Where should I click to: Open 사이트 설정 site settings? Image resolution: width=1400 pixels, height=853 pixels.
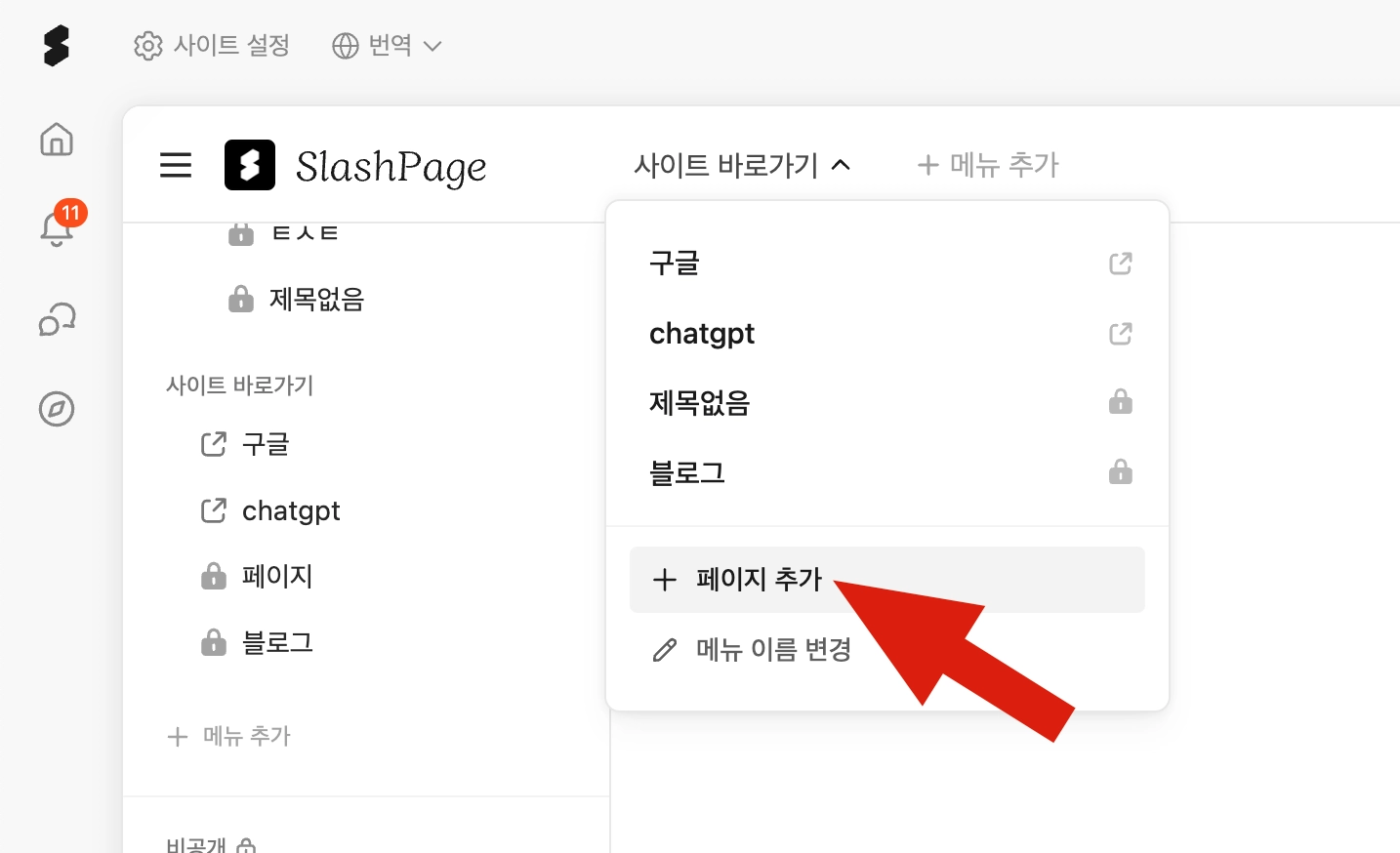212,46
